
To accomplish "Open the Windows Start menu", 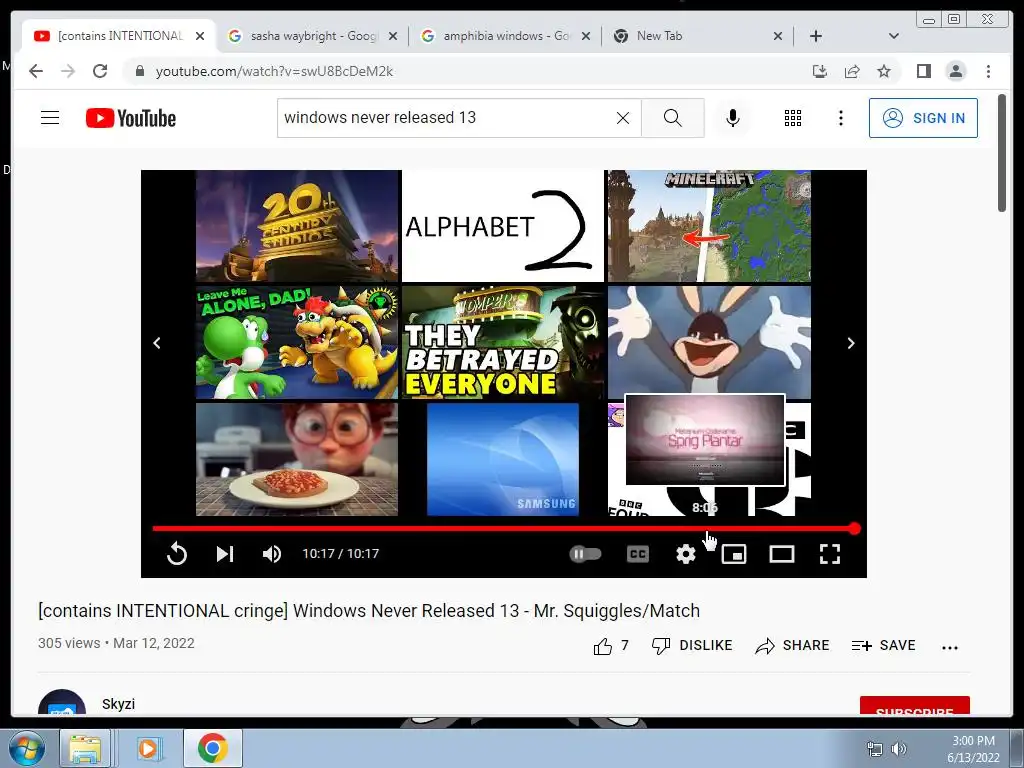I will pyautogui.click(x=25, y=748).
